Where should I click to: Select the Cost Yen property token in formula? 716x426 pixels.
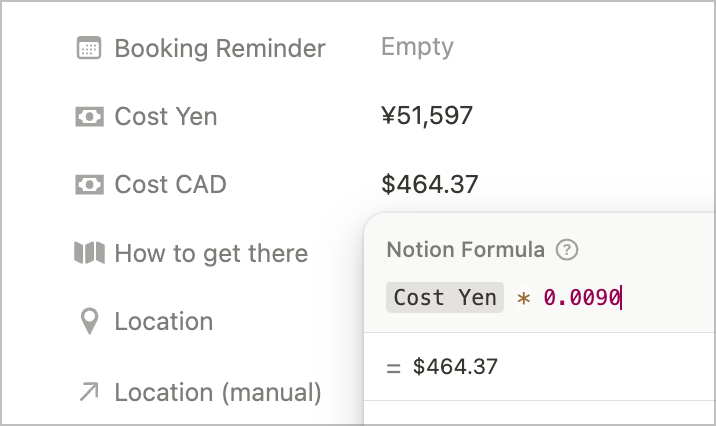point(445,298)
